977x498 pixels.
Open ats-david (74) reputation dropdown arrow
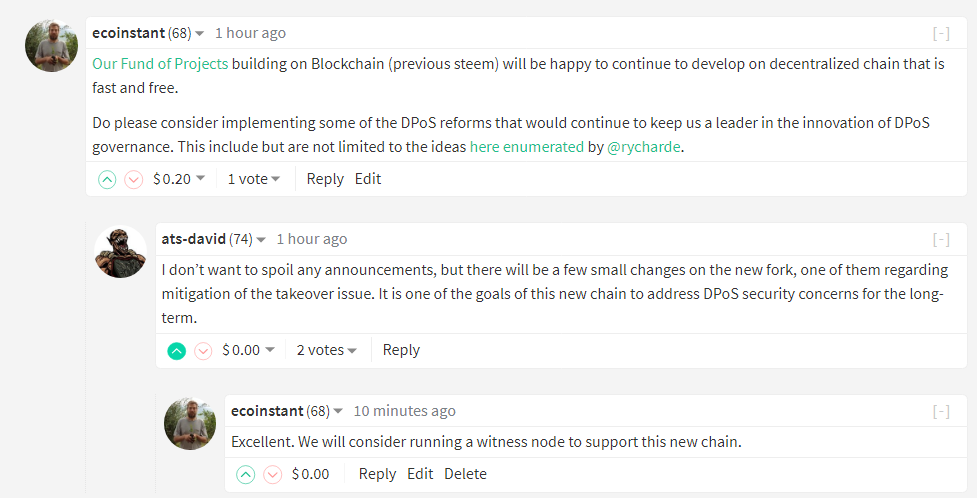pyautogui.click(x=261, y=240)
